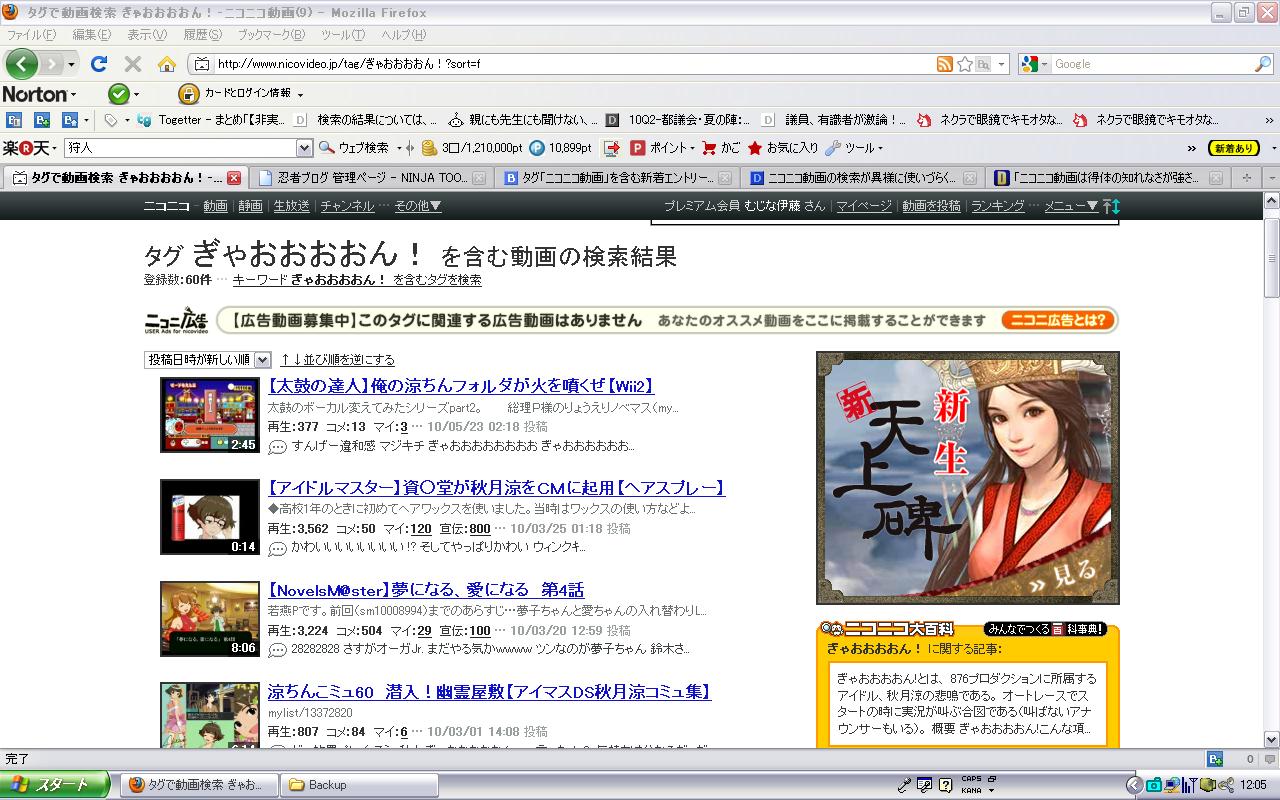Click the ニコニコ広告とは? orange button
The width and height of the screenshot is (1280, 800).
click(1056, 321)
